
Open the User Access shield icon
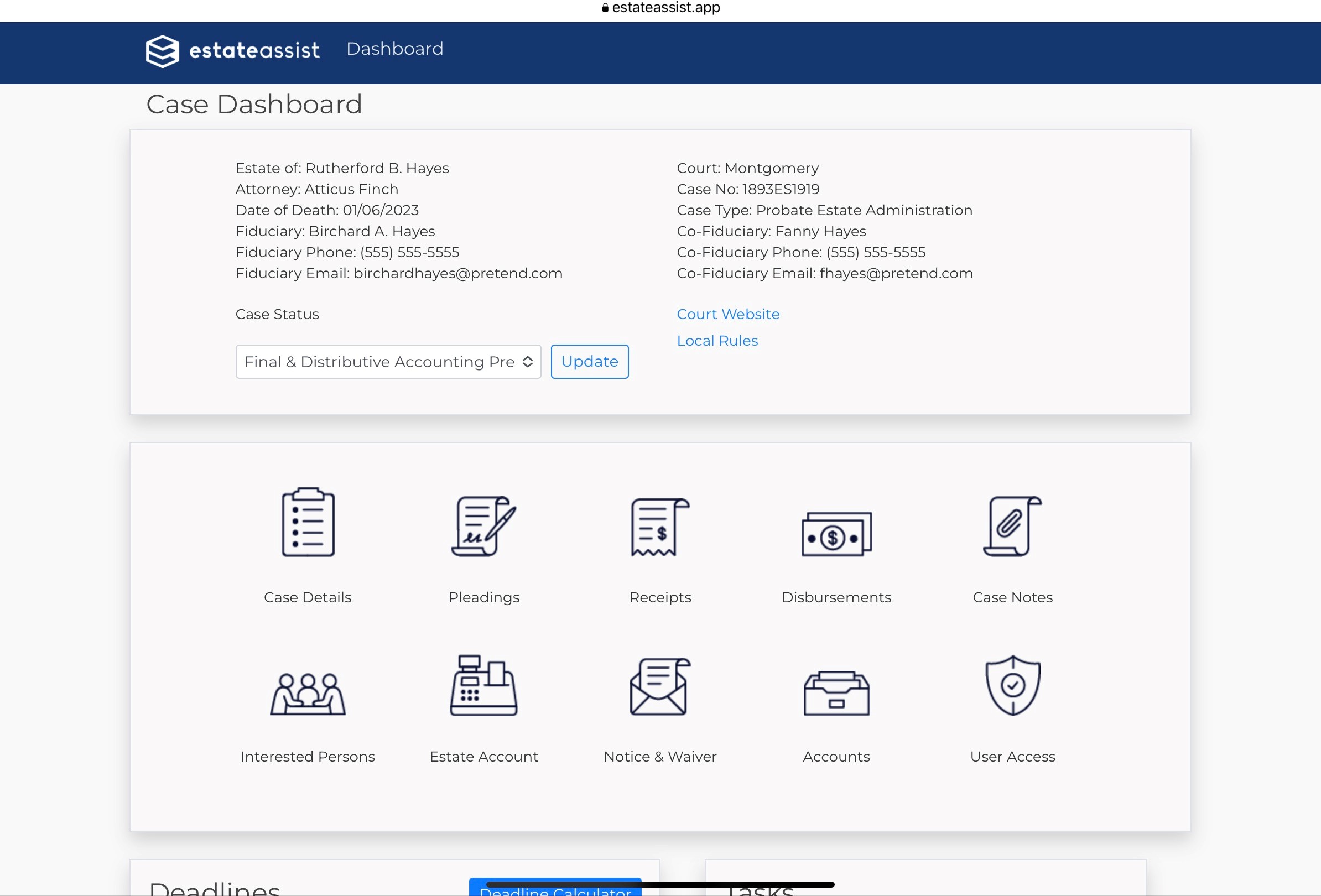click(1012, 685)
